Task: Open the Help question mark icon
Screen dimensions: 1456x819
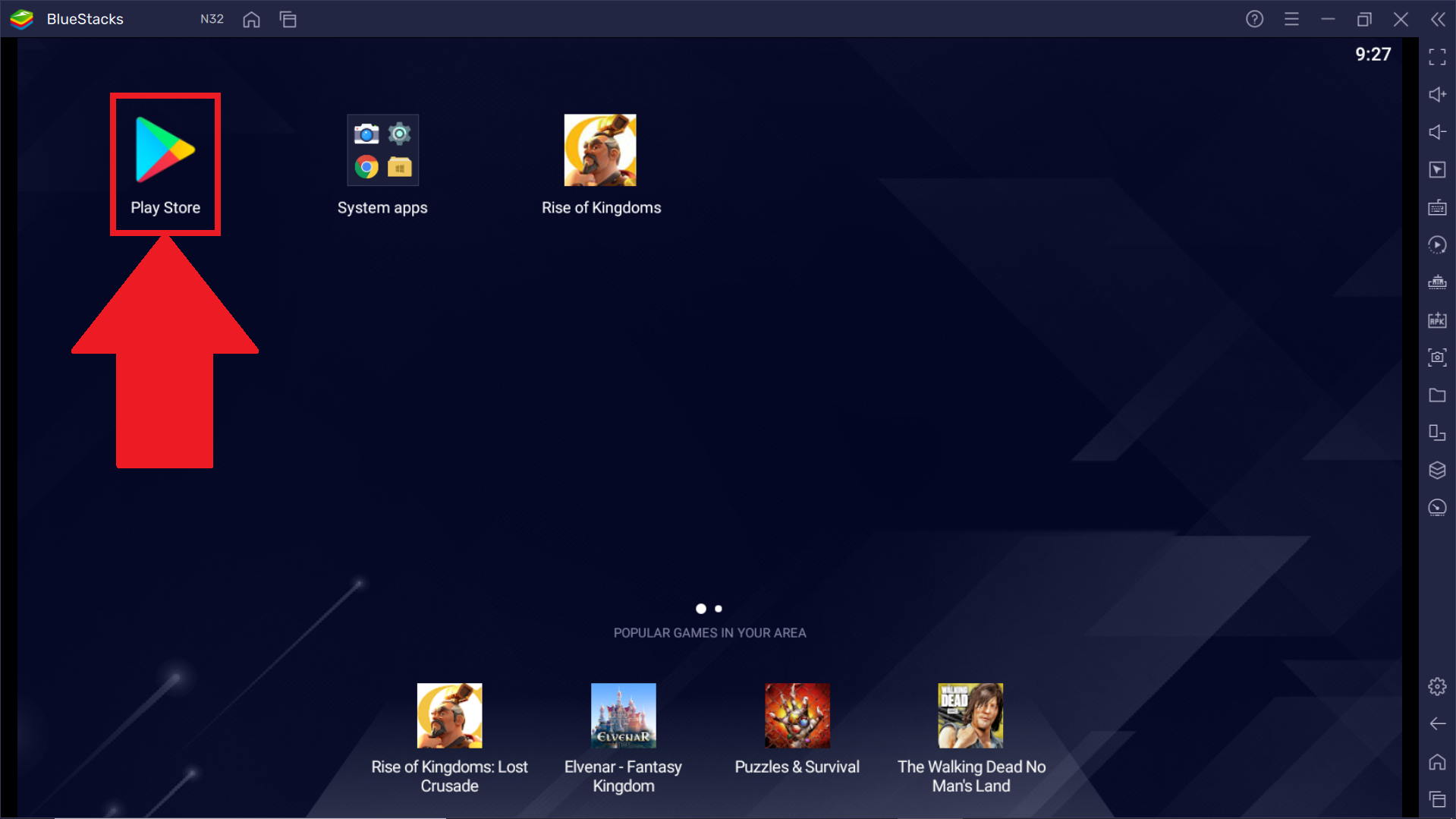Action: coord(1254,19)
